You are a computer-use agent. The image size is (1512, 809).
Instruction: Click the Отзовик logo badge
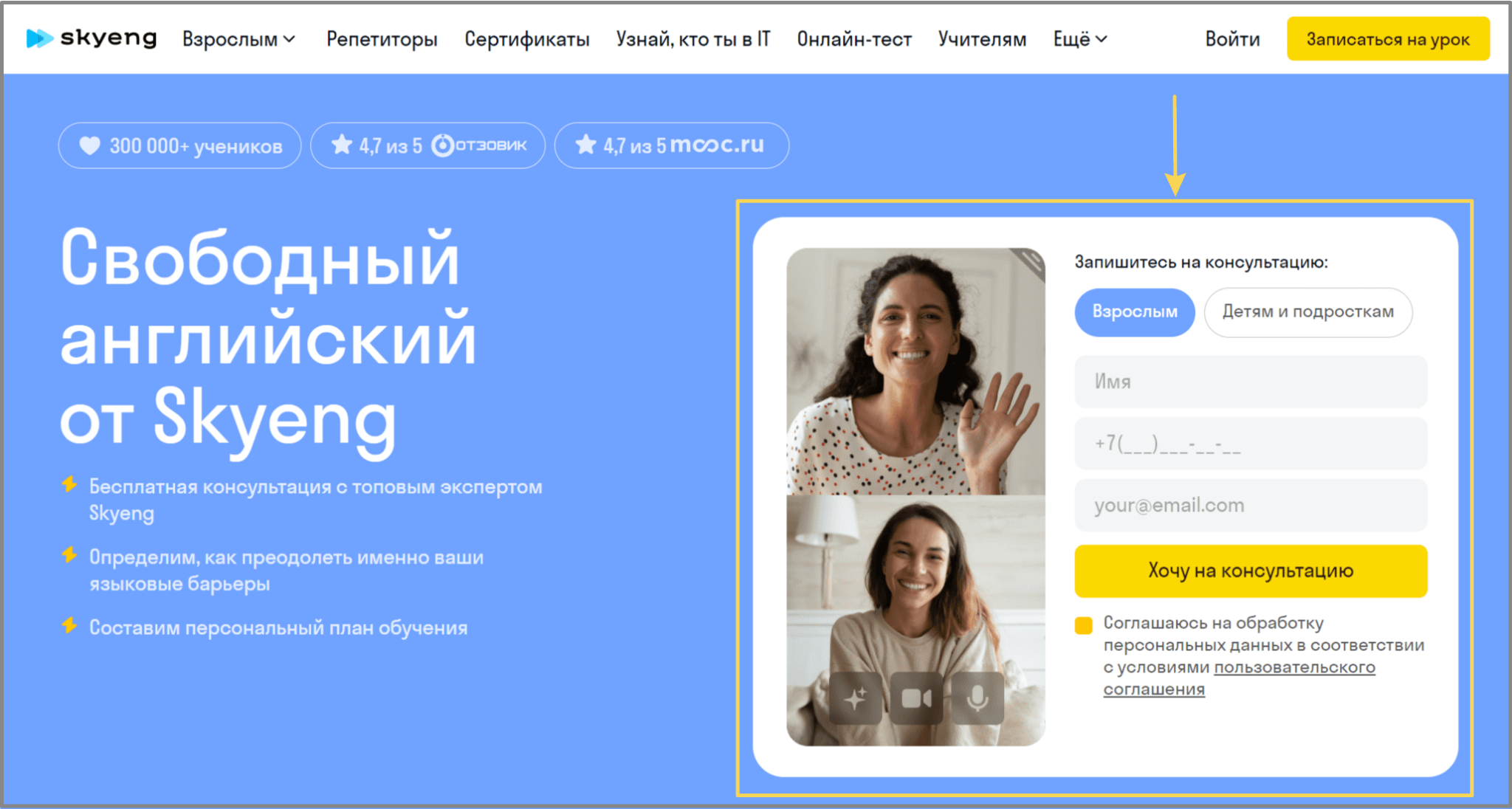(480, 145)
